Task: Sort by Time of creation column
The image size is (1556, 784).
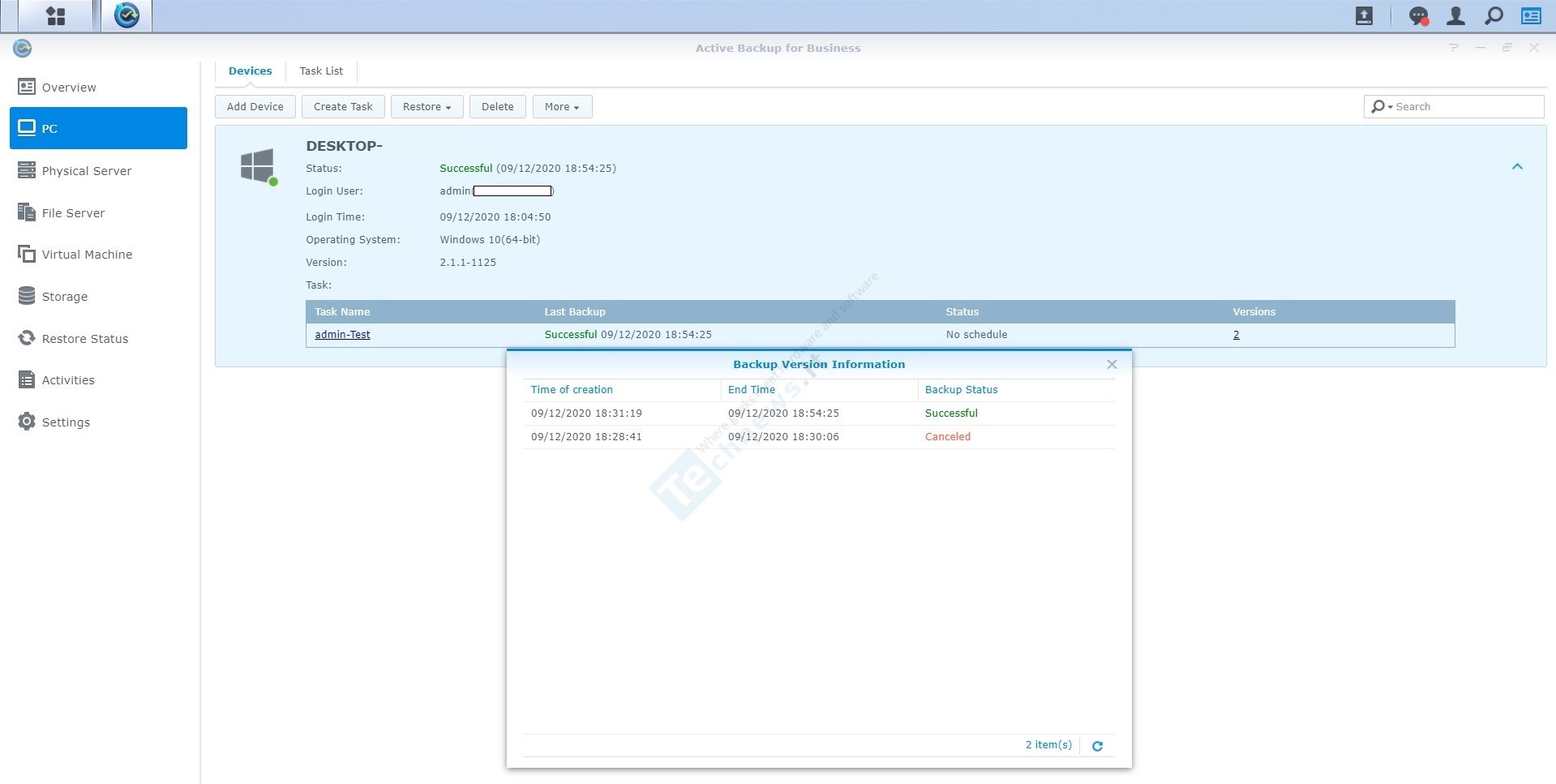Action: [x=621, y=389]
